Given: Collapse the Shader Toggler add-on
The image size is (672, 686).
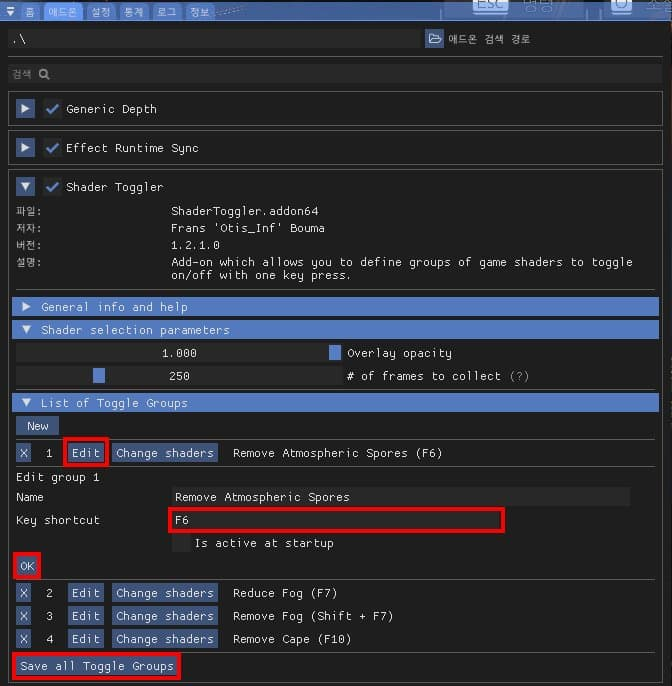Looking at the screenshot, I should [x=25, y=186].
